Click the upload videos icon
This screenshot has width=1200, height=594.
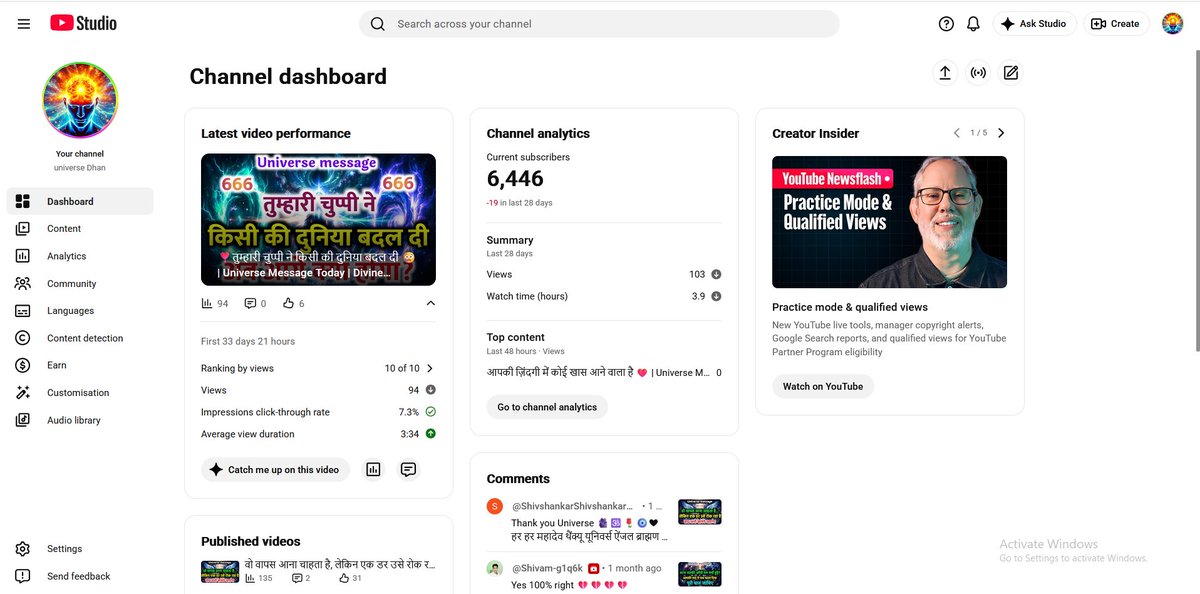tap(944, 73)
